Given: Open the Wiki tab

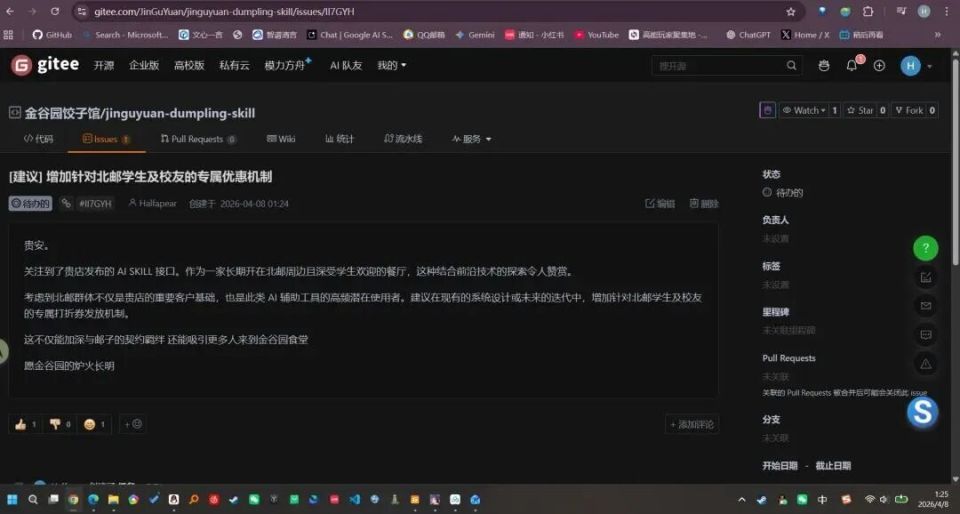Looking at the screenshot, I should point(281,139).
